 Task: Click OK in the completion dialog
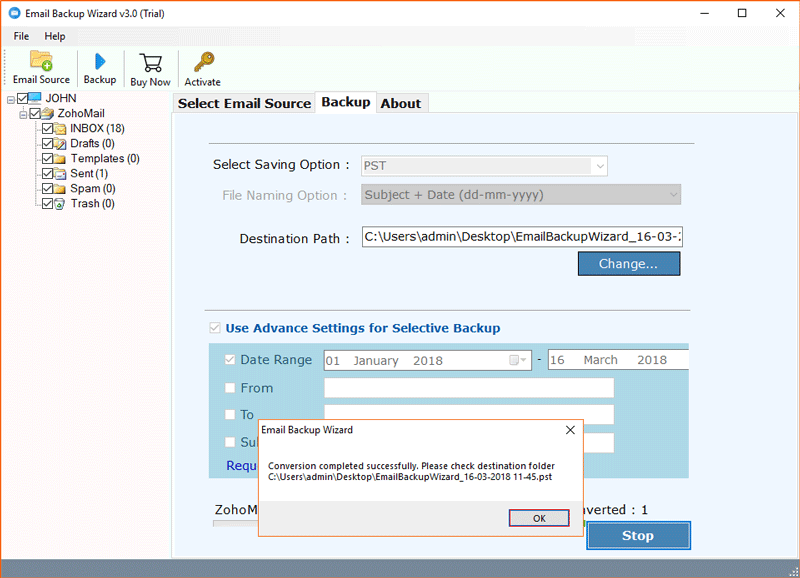[539, 518]
